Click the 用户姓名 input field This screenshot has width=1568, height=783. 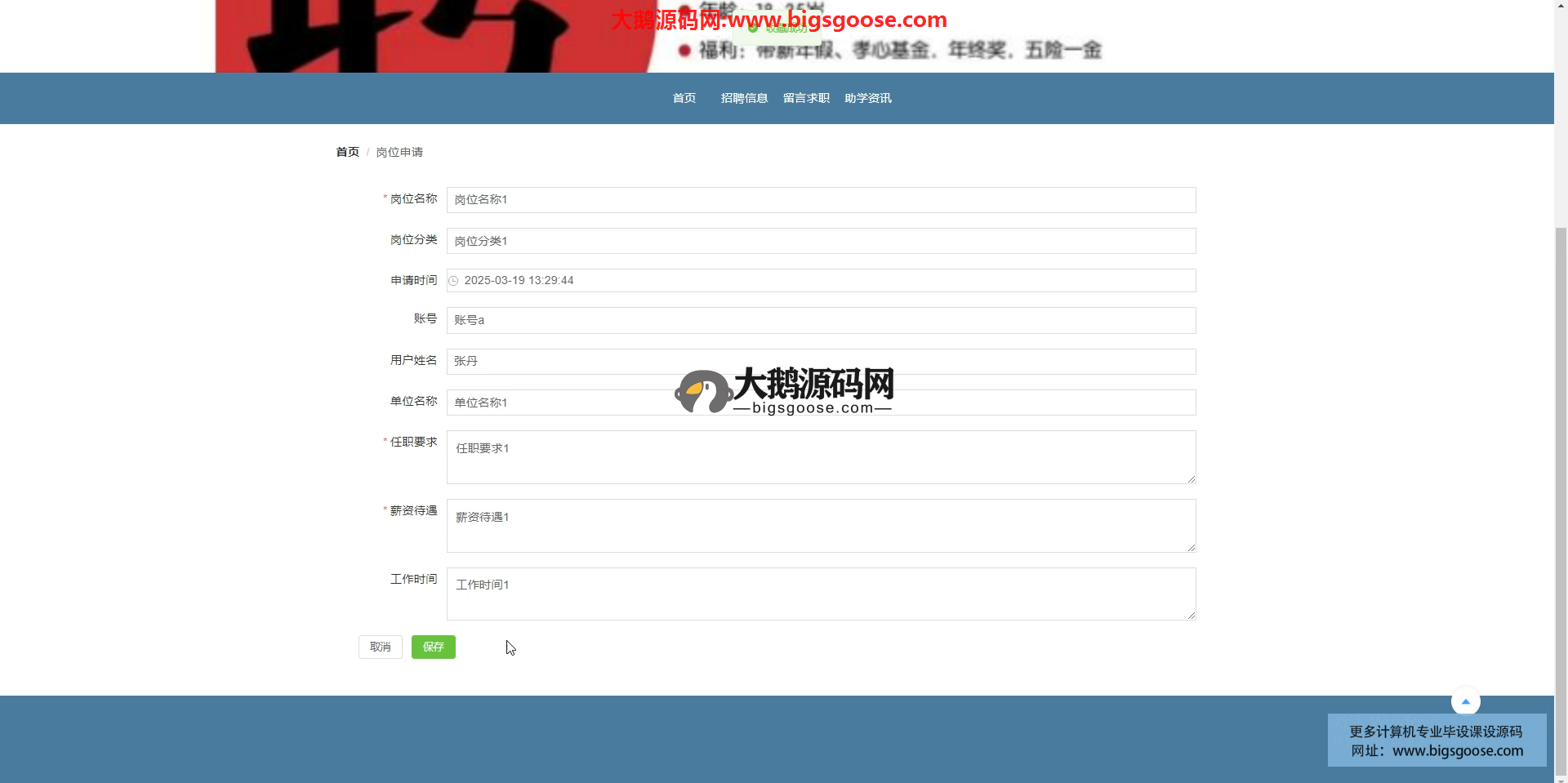[821, 361]
